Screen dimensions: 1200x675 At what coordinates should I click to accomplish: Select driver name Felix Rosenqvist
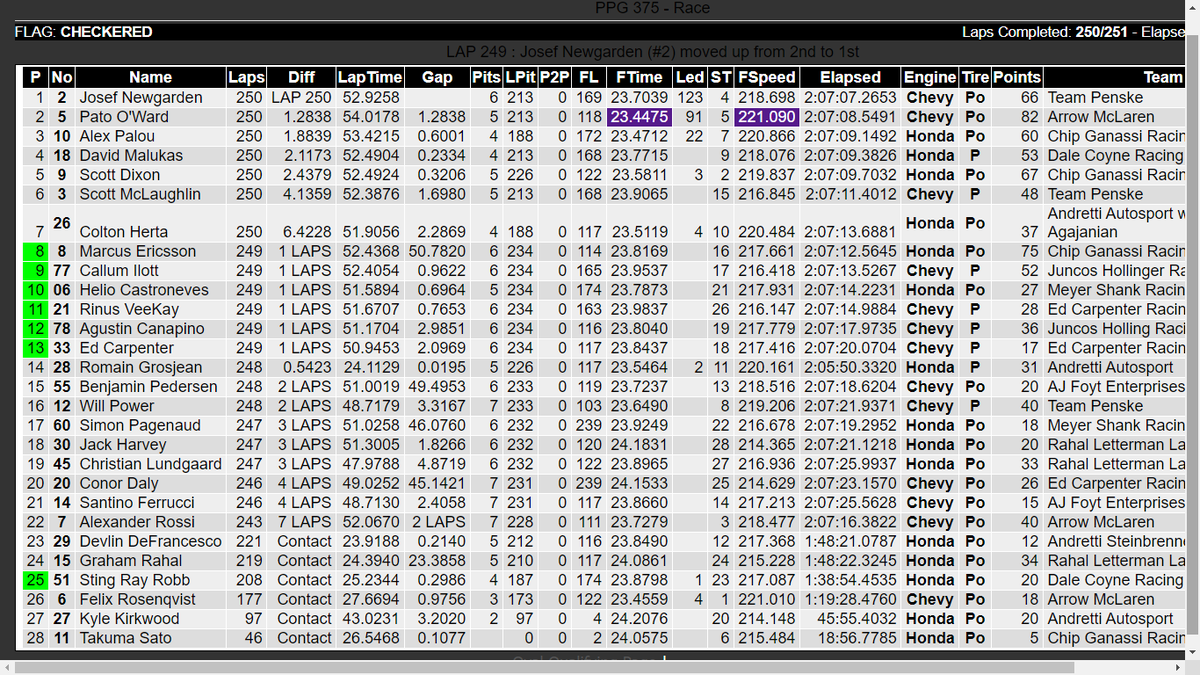pyautogui.click(x=135, y=599)
